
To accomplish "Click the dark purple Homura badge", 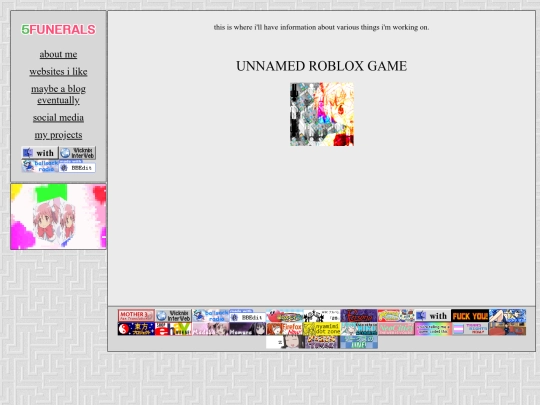I will click(x=248, y=329).
